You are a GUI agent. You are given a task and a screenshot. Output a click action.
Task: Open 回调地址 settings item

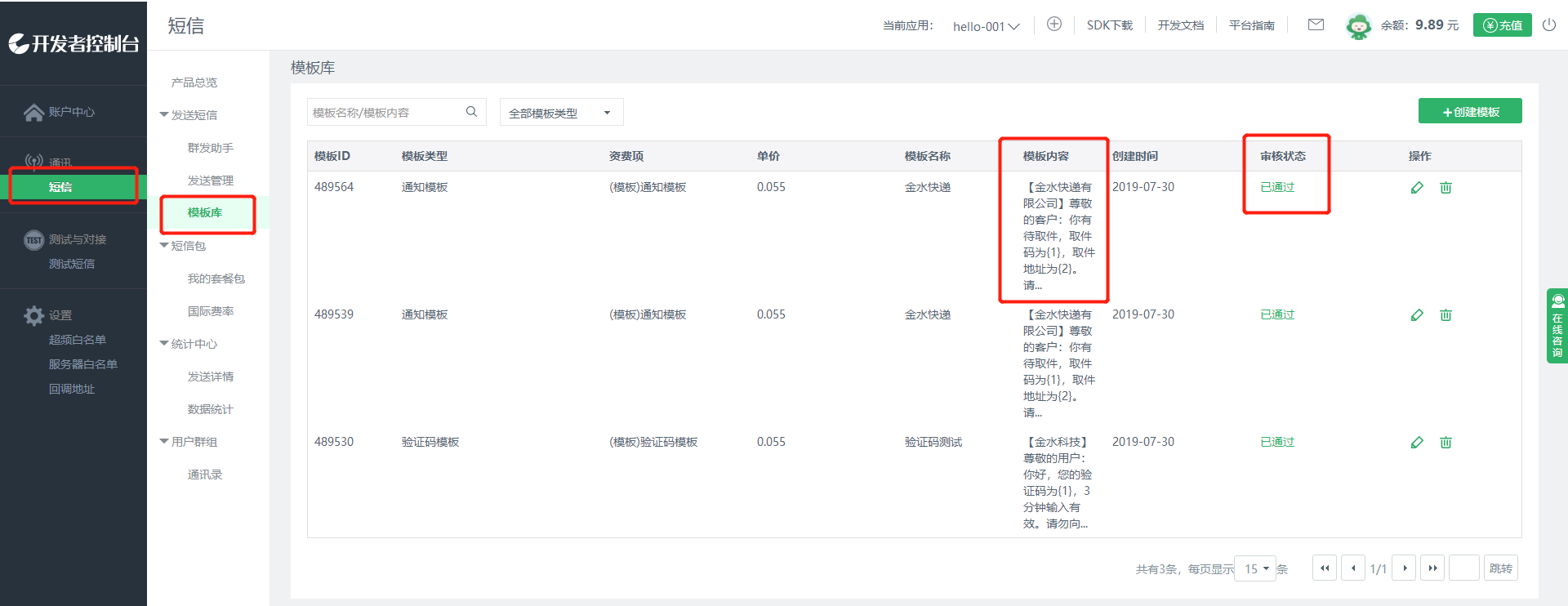click(x=72, y=389)
